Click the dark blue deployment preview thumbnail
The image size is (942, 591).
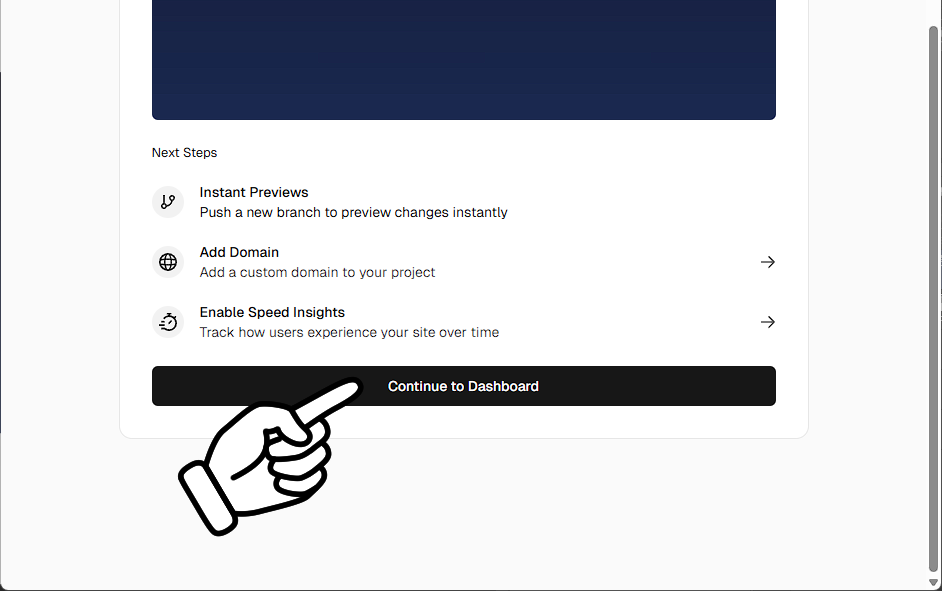pyautogui.click(x=463, y=60)
